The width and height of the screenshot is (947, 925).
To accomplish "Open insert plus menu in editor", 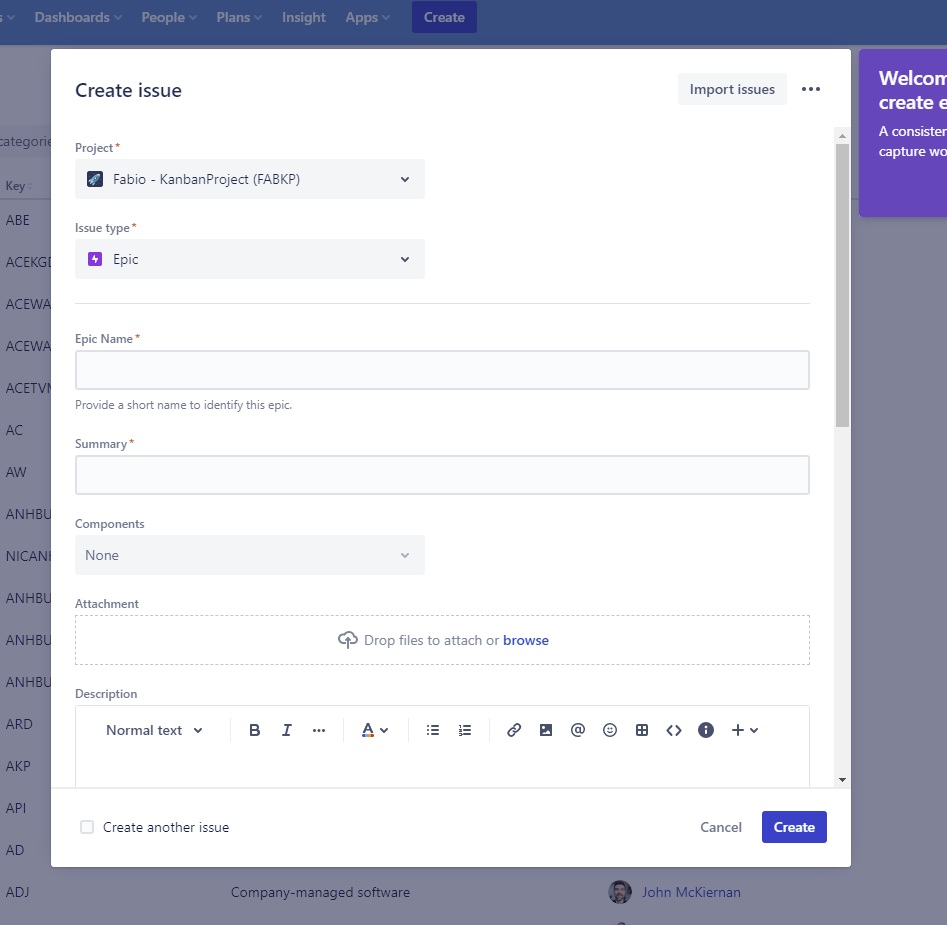I will coord(744,730).
